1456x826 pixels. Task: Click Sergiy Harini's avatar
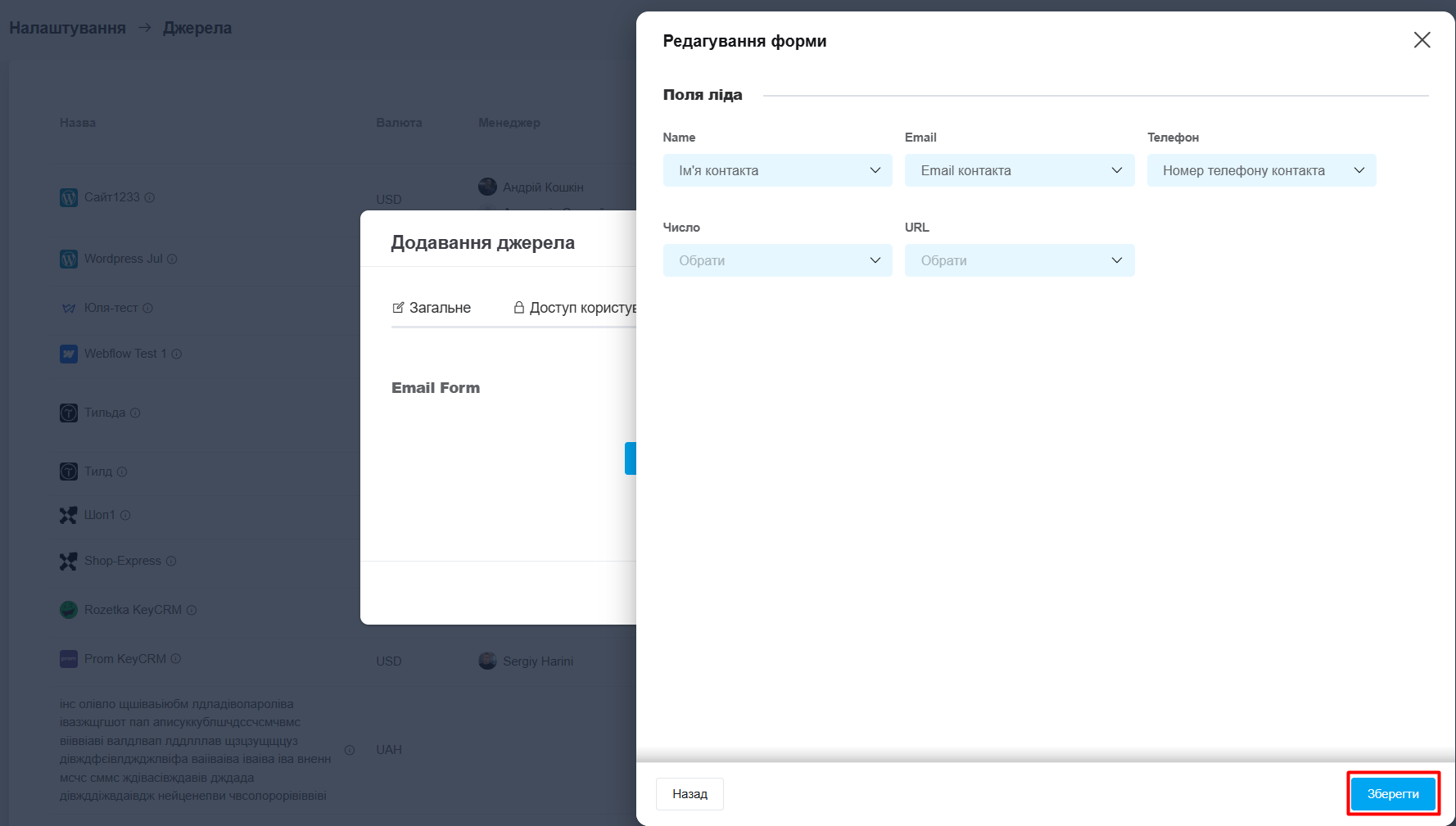488,661
